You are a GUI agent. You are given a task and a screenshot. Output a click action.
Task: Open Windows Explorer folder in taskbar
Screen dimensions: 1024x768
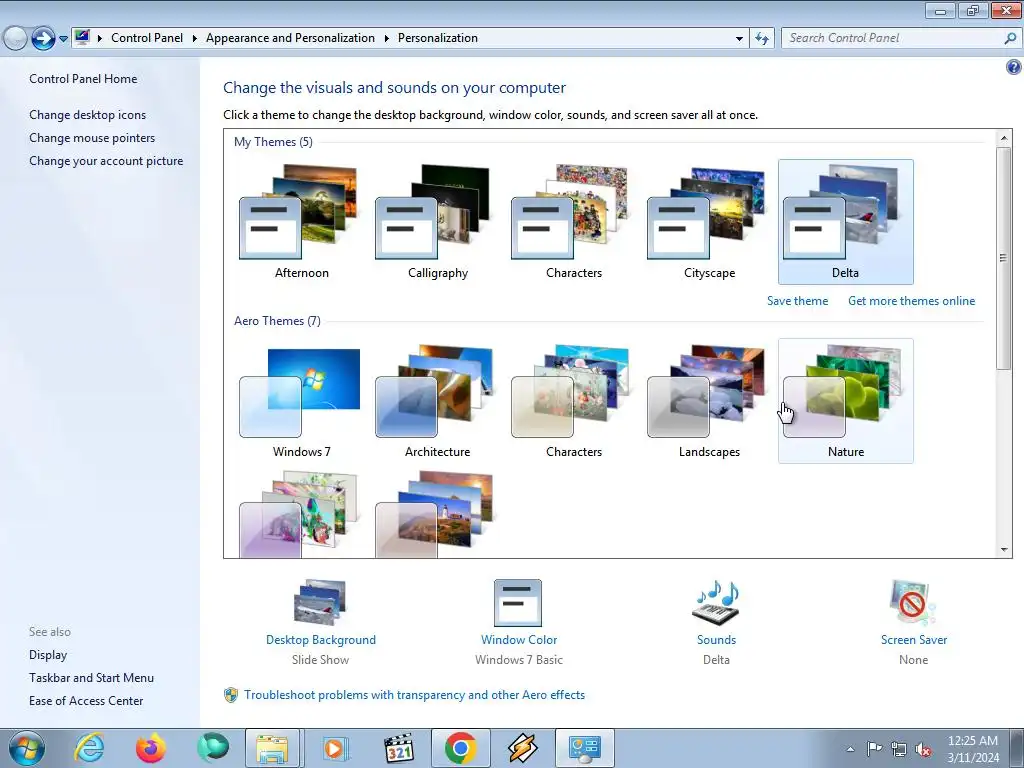click(272, 748)
